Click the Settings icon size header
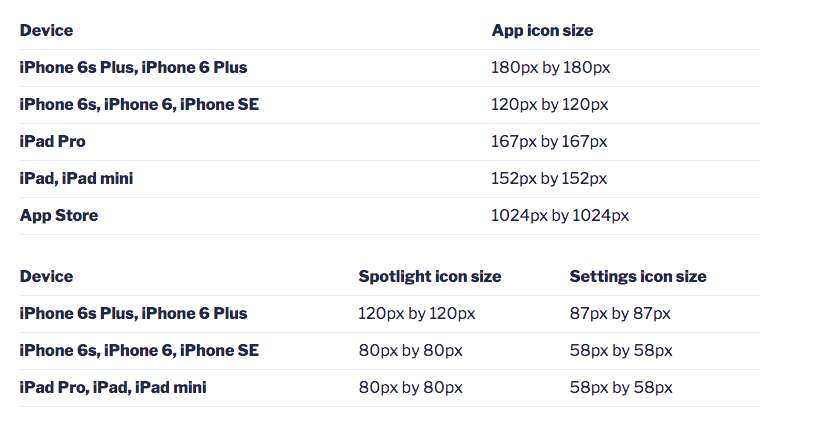 638,277
